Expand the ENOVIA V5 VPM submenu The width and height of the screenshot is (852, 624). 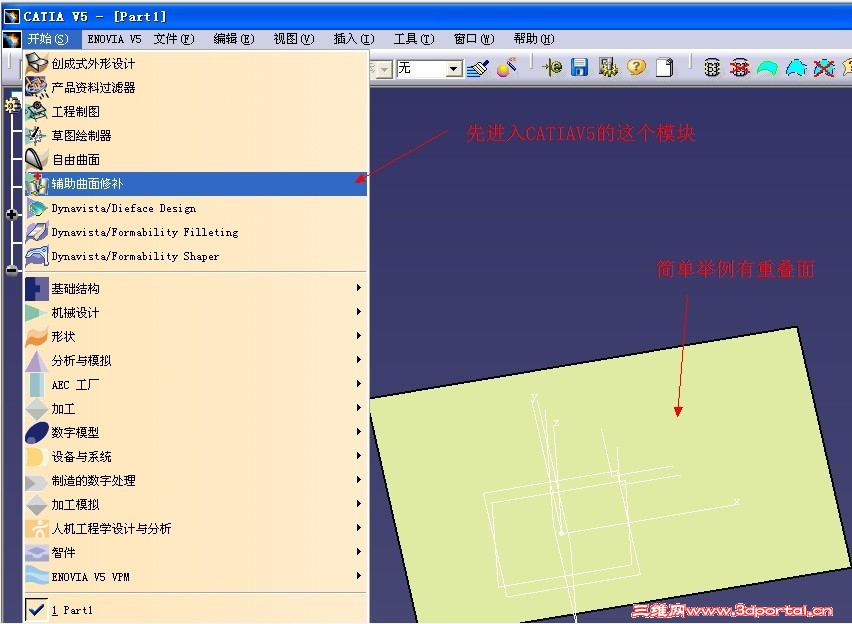[x=196, y=577]
